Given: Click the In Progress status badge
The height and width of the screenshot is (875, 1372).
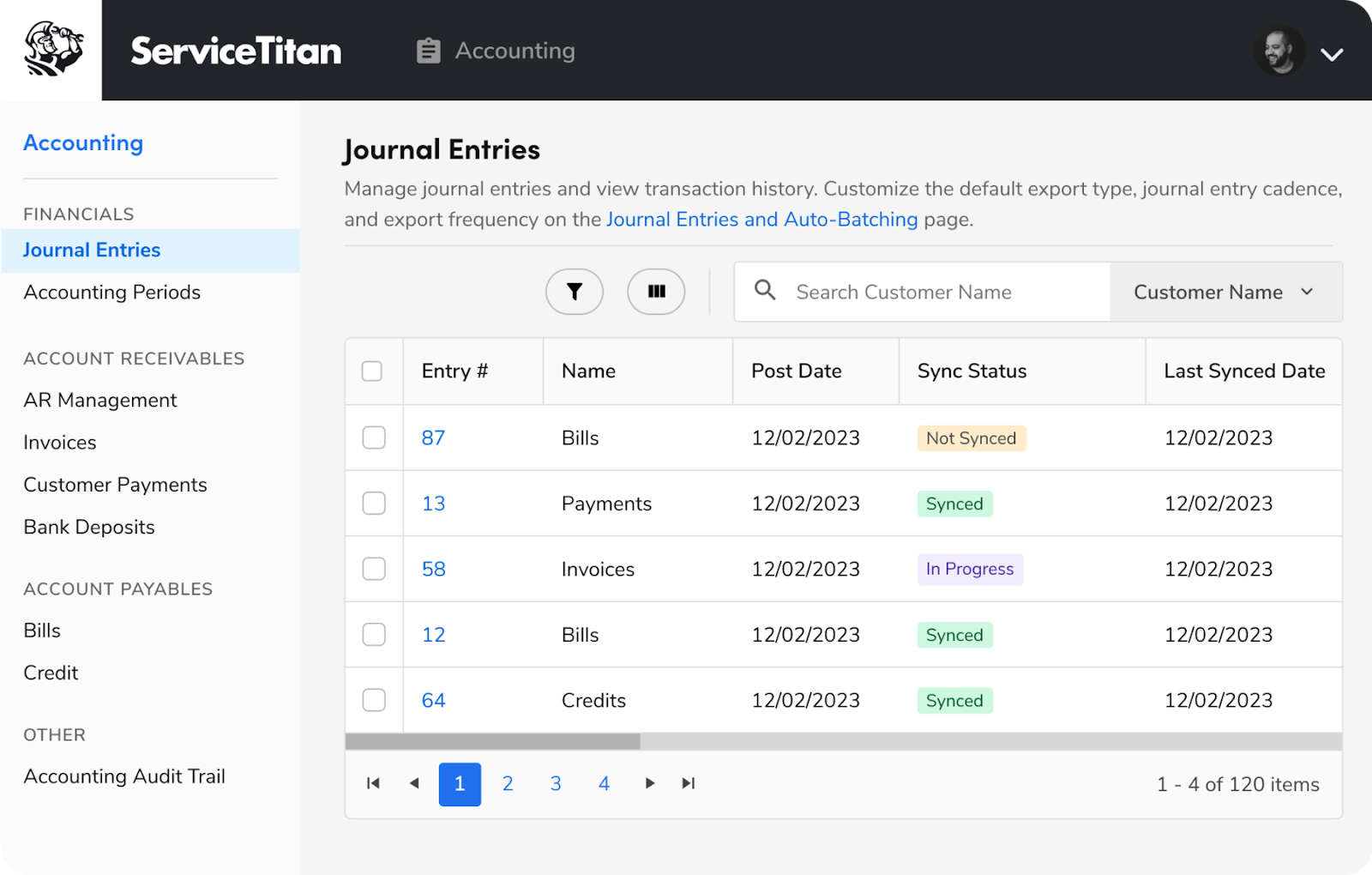Looking at the screenshot, I should 970,569.
